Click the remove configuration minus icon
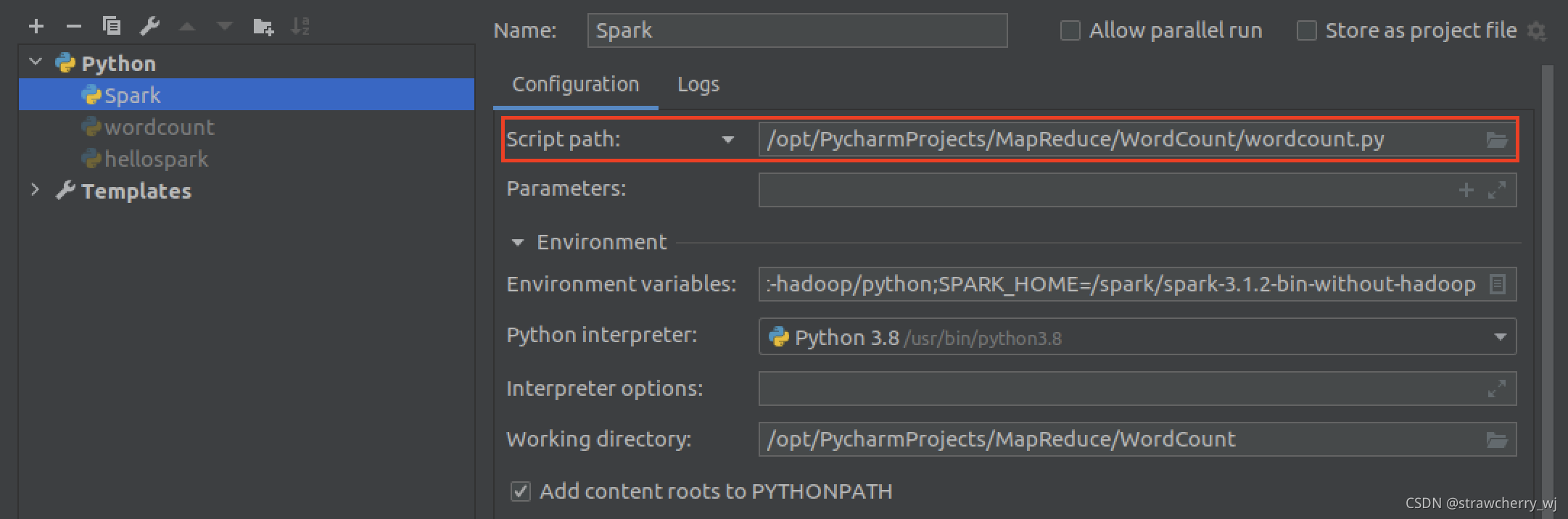The height and width of the screenshot is (519, 1568). (74, 27)
